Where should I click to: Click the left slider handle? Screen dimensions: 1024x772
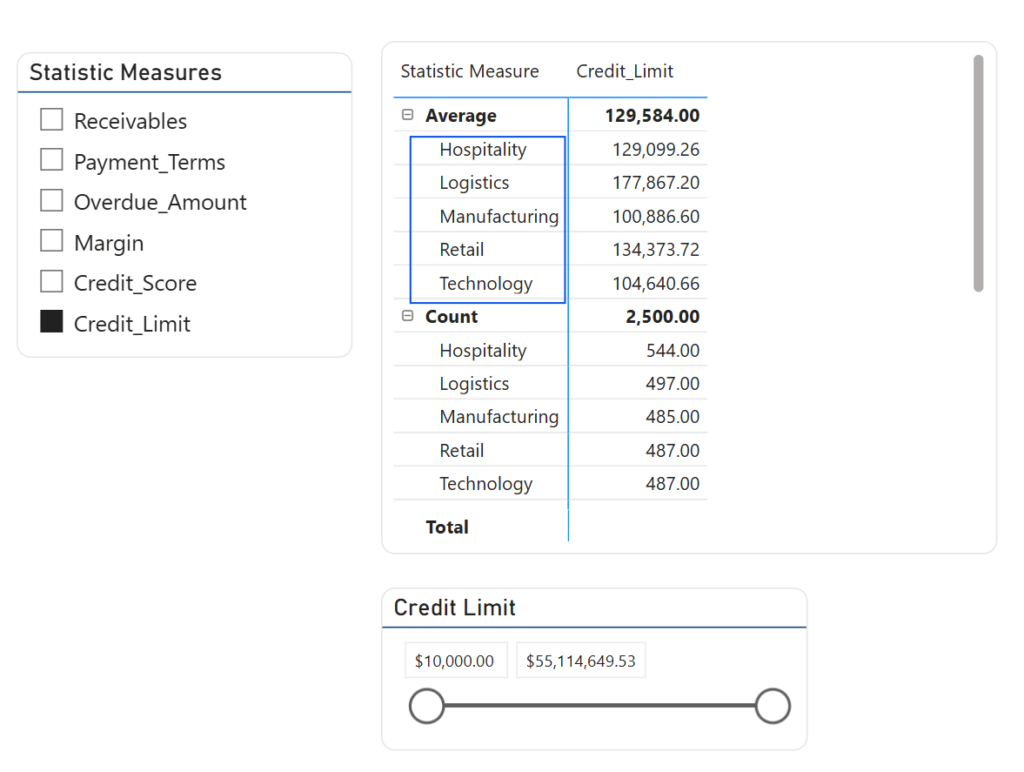click(427, 706)
